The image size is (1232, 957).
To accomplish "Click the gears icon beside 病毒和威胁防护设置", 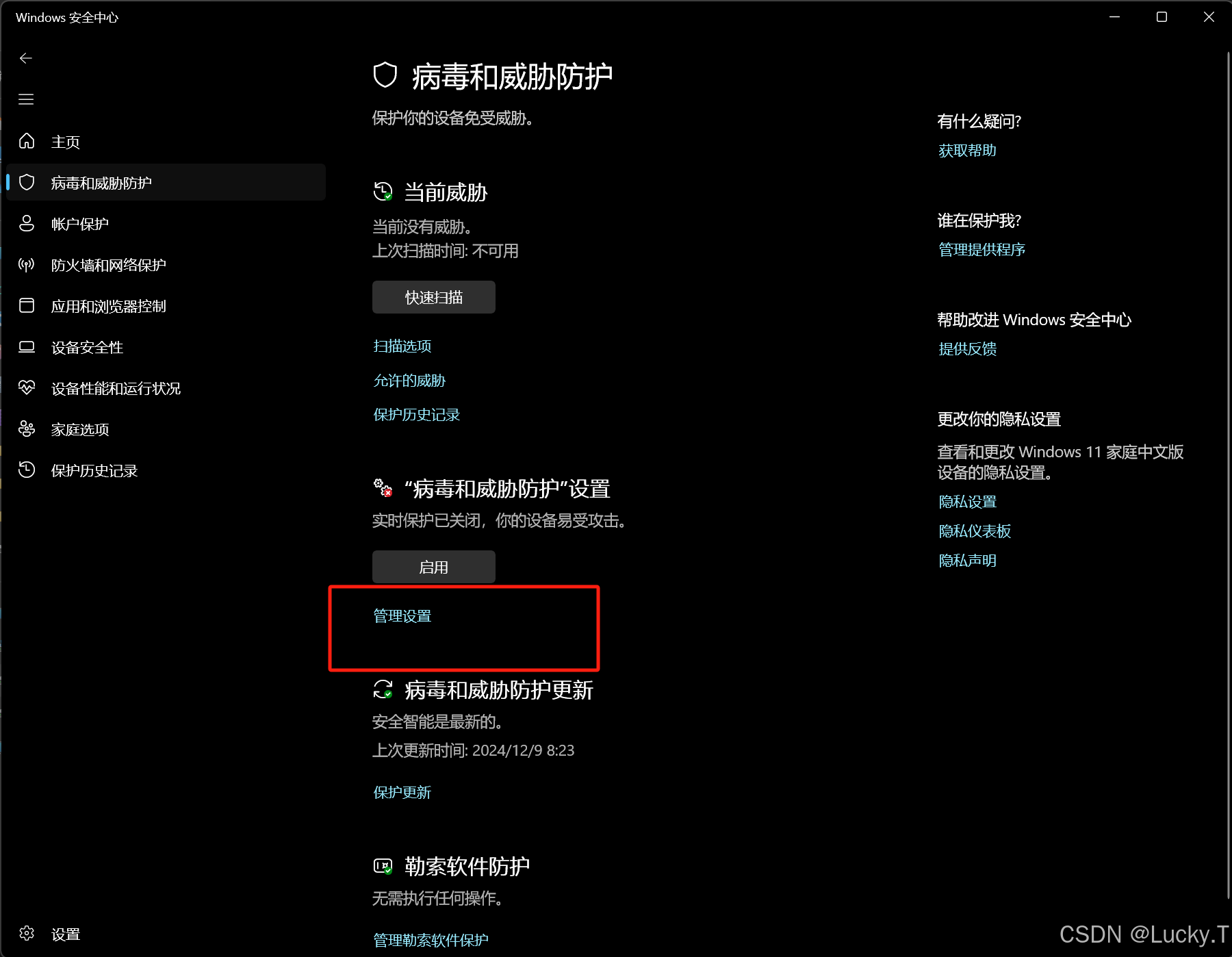I will 383,488.
